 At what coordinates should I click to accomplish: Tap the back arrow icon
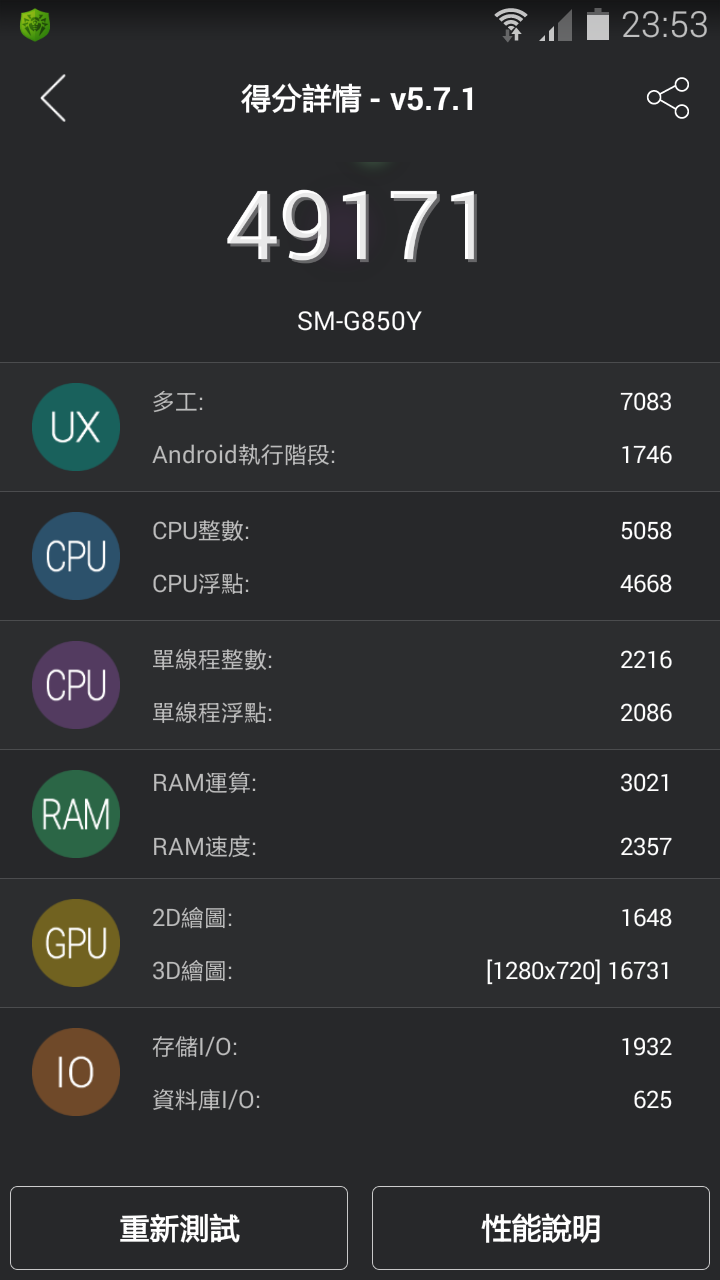pos(53,99)
